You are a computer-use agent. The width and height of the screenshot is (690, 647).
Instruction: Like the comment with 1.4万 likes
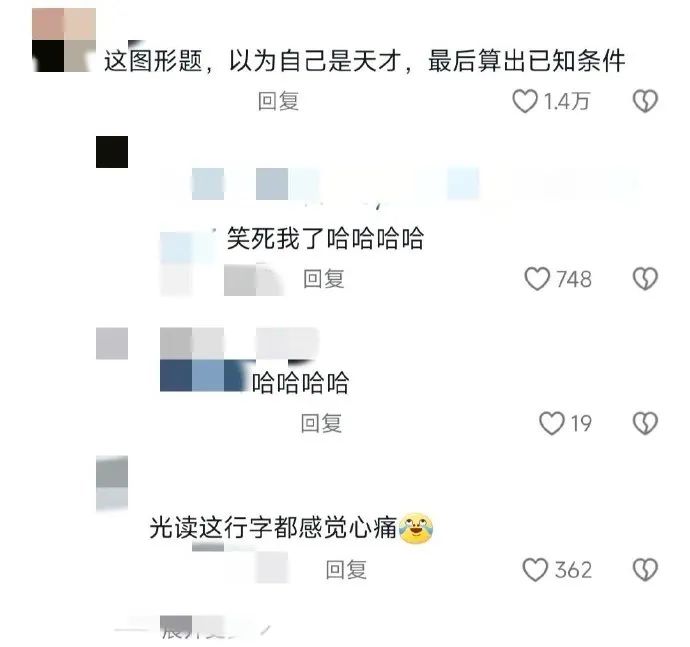coord(525,101)
